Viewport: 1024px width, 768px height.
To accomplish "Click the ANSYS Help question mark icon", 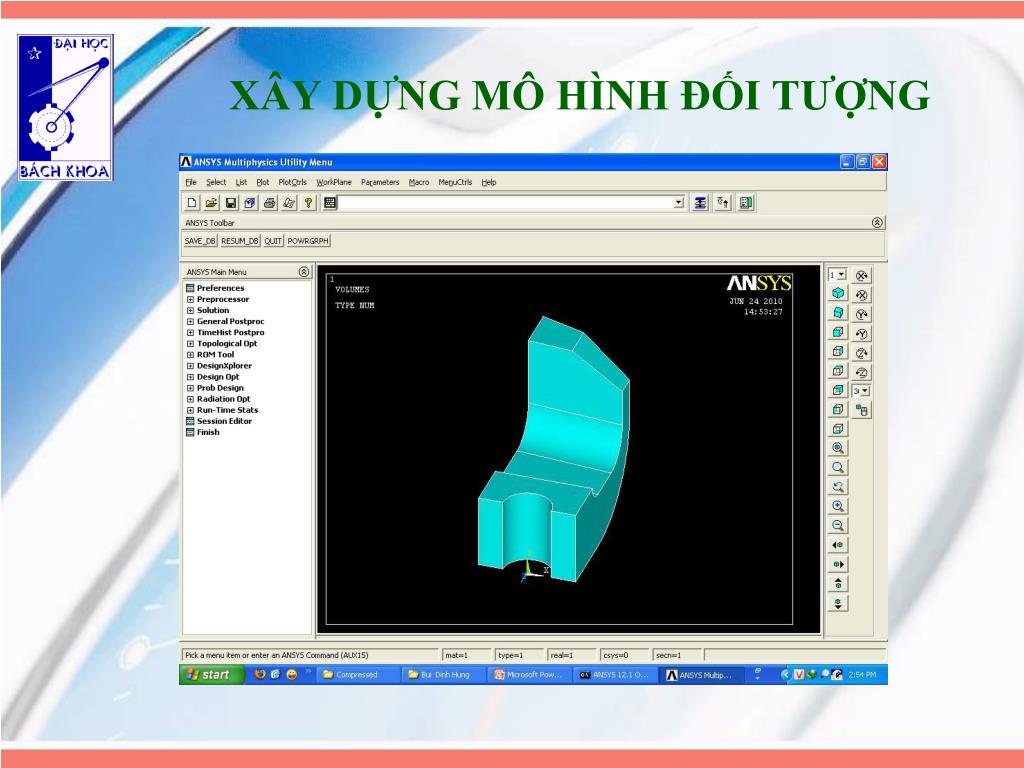I will point(309,203).
